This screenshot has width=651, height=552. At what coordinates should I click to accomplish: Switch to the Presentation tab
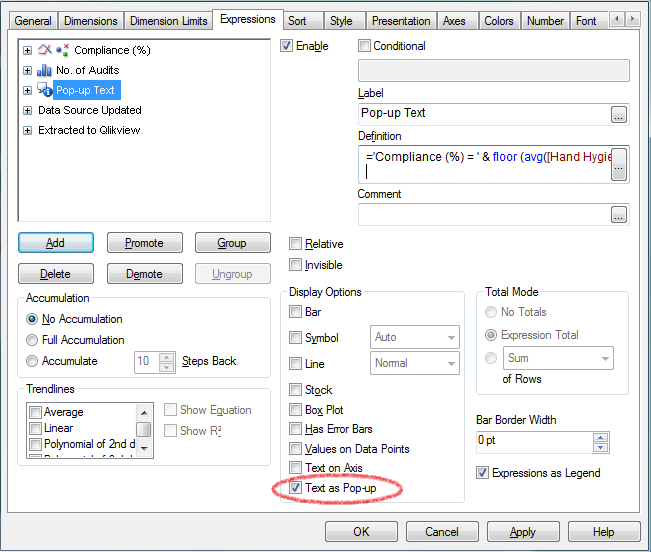click(401, 21)
